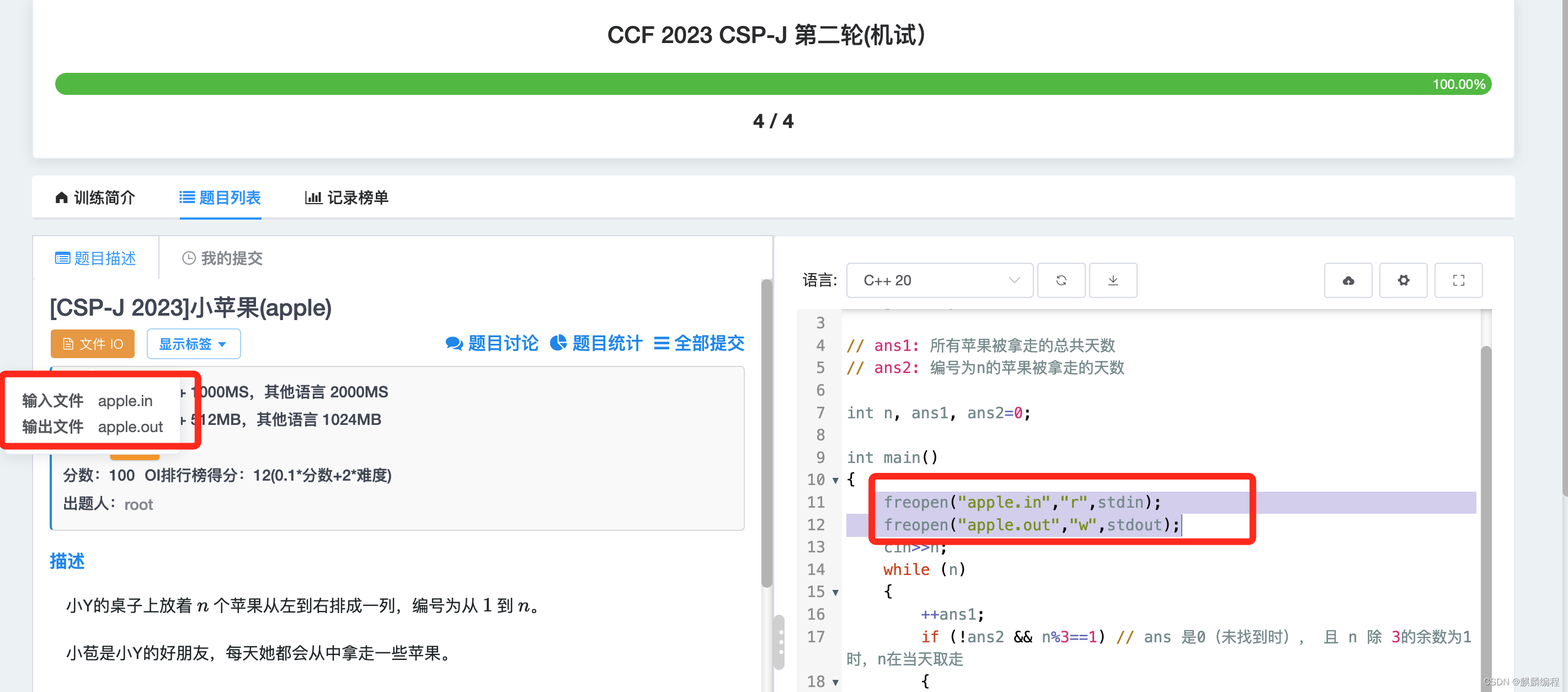Go to the 训练简介 tab
Screen dimensions: 1568x692
[x=95, y=197]
